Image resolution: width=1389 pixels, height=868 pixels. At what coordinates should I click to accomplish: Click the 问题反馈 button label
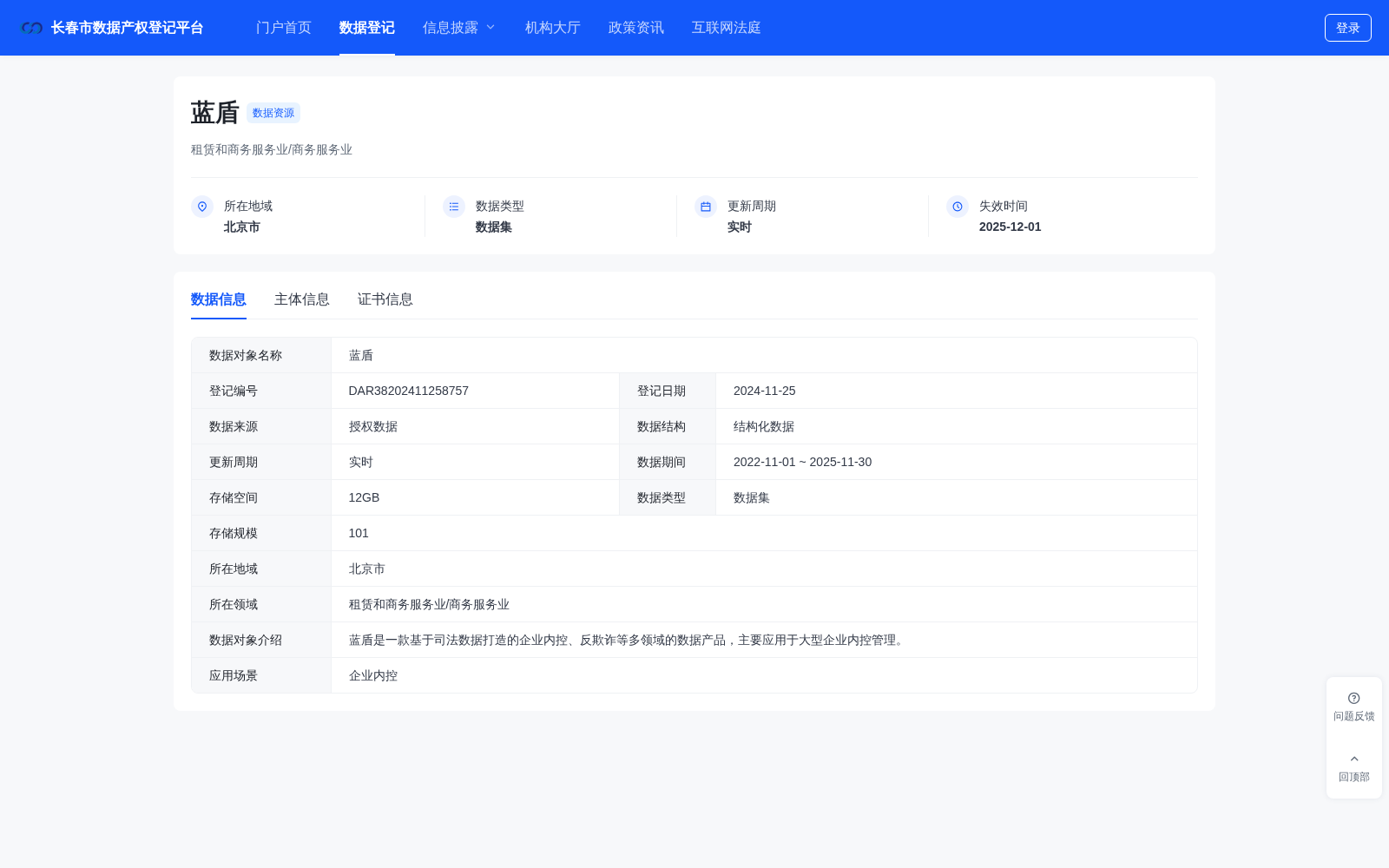tap(1354, 716)
